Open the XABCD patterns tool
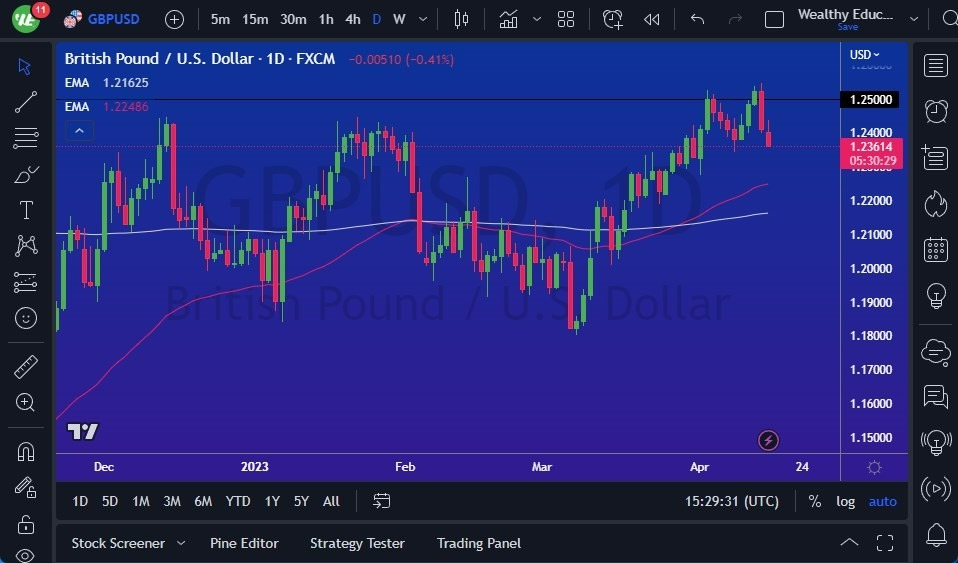The width and height of the screenshot is (958, 563). 26,246
